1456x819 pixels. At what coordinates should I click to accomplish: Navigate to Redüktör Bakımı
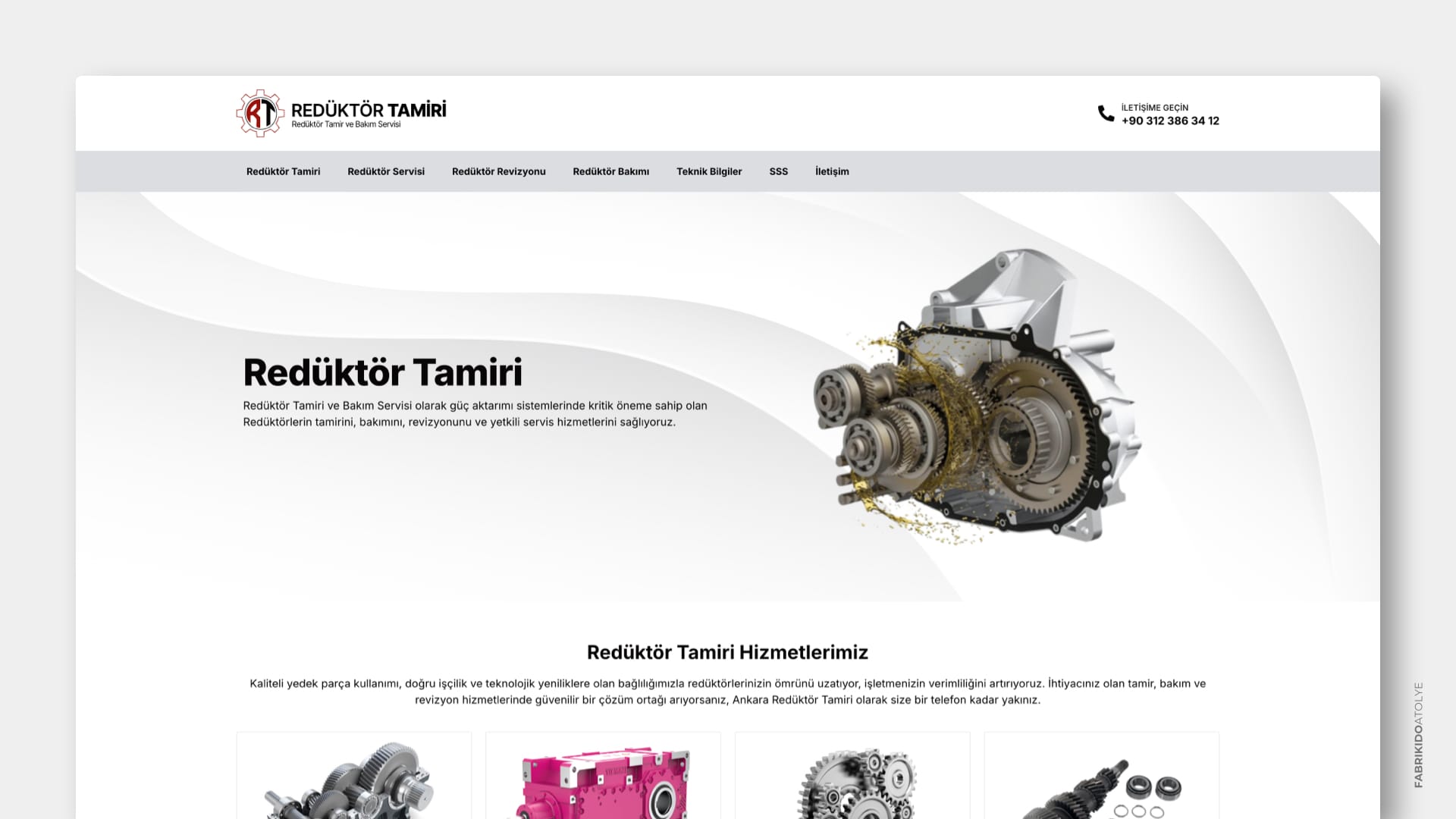[x=610, y=171]
